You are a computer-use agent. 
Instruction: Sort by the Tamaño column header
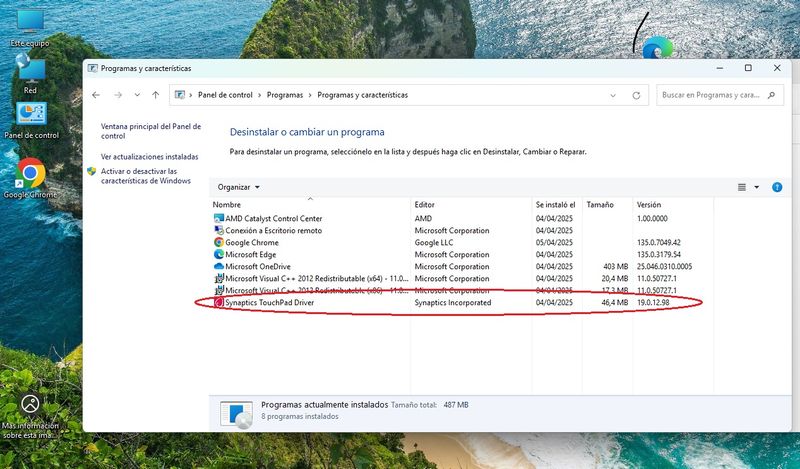[x=600, y=205]
